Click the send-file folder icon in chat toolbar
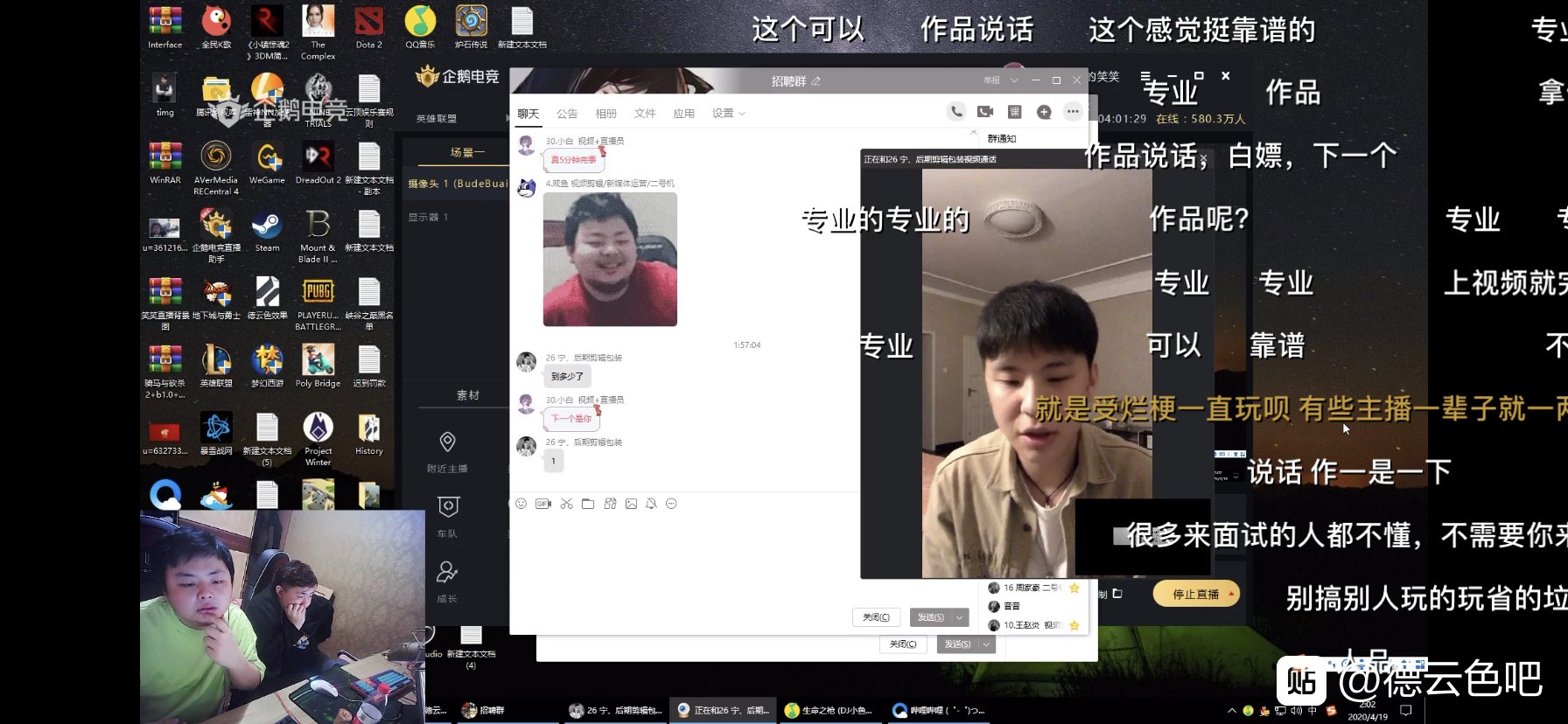The image size is (1568, 724). (x=588, y=504)
